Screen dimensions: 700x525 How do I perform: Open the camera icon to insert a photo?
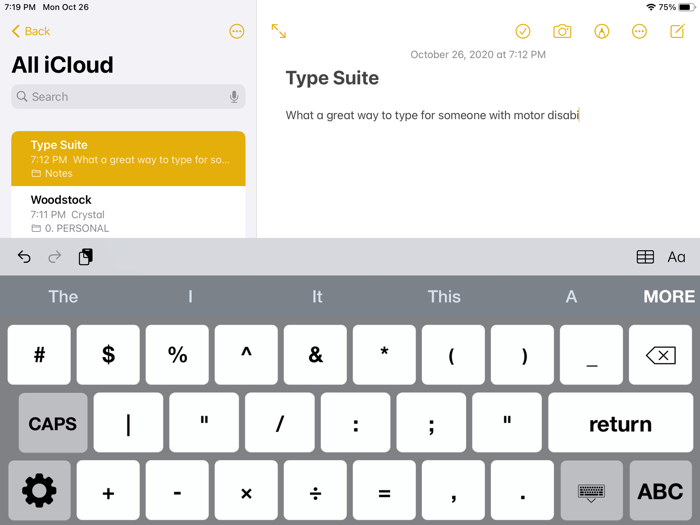[x=562, y=31]
